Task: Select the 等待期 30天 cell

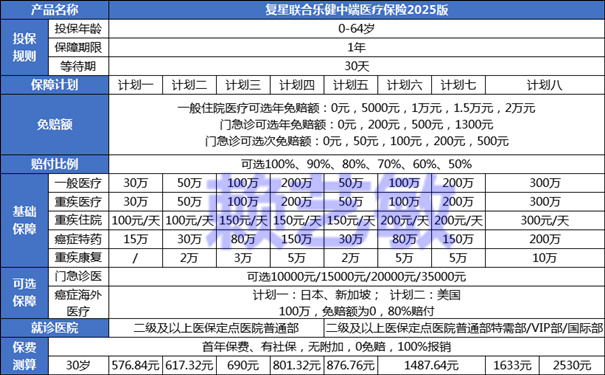Action: [356, 66]
